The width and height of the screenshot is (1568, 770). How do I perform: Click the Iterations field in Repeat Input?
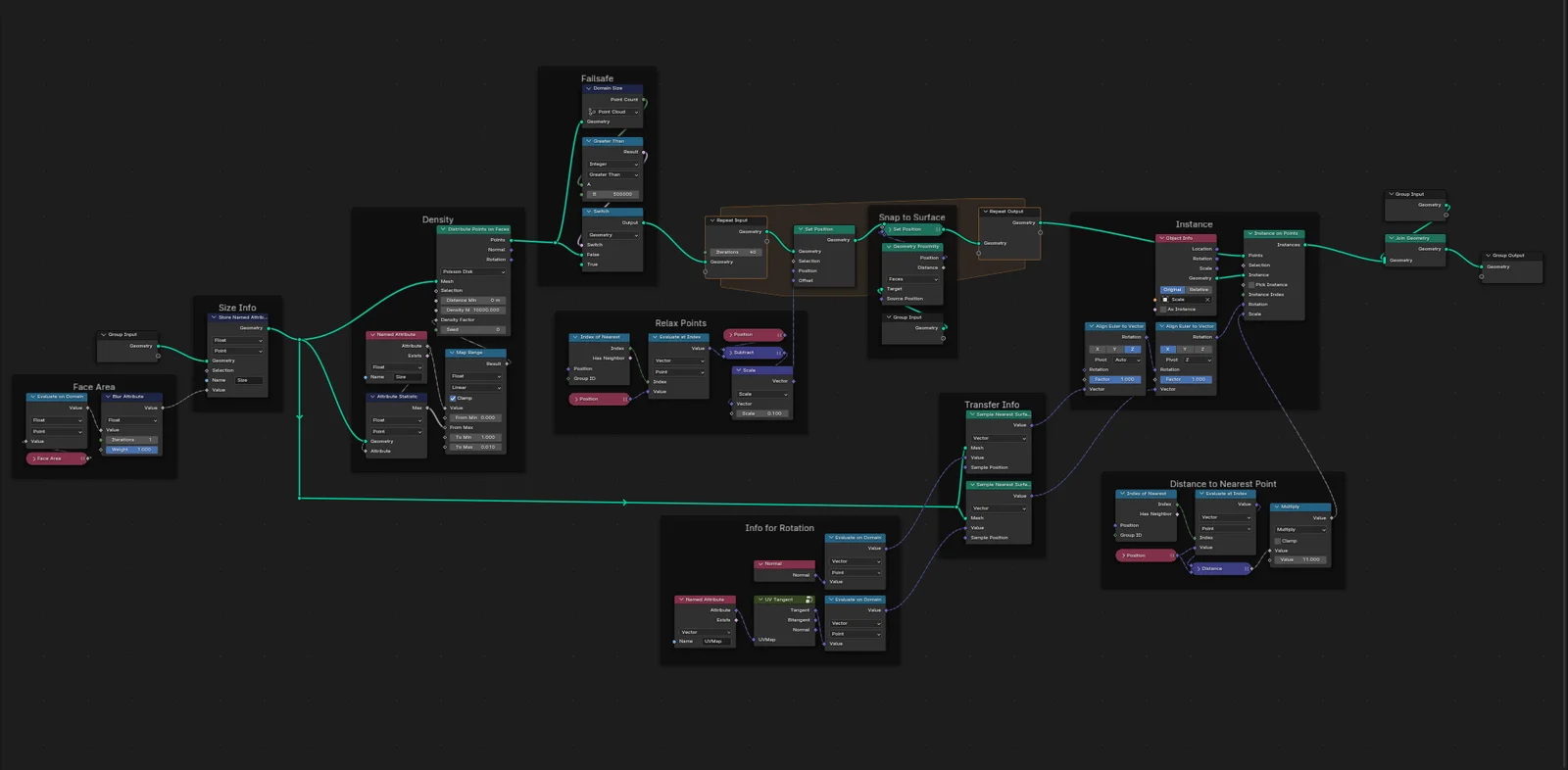[x=736, y=252]
